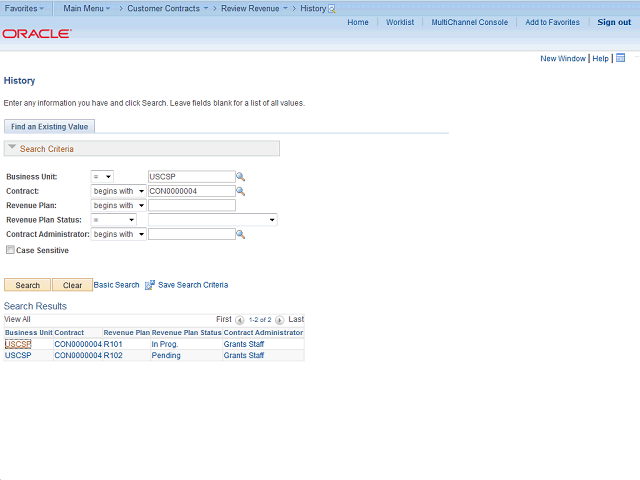The image size is (640, 480).
Task: Click the In Prog. status cell
Action: (165, 344)
